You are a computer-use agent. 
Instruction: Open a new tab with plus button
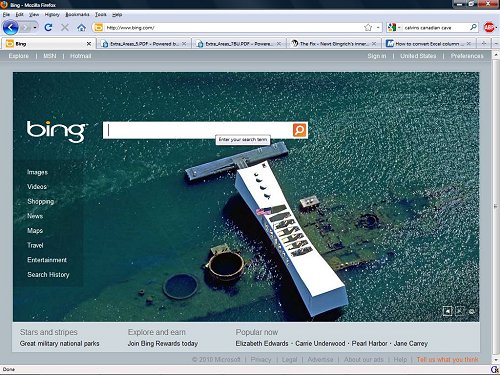pos(484,43)
